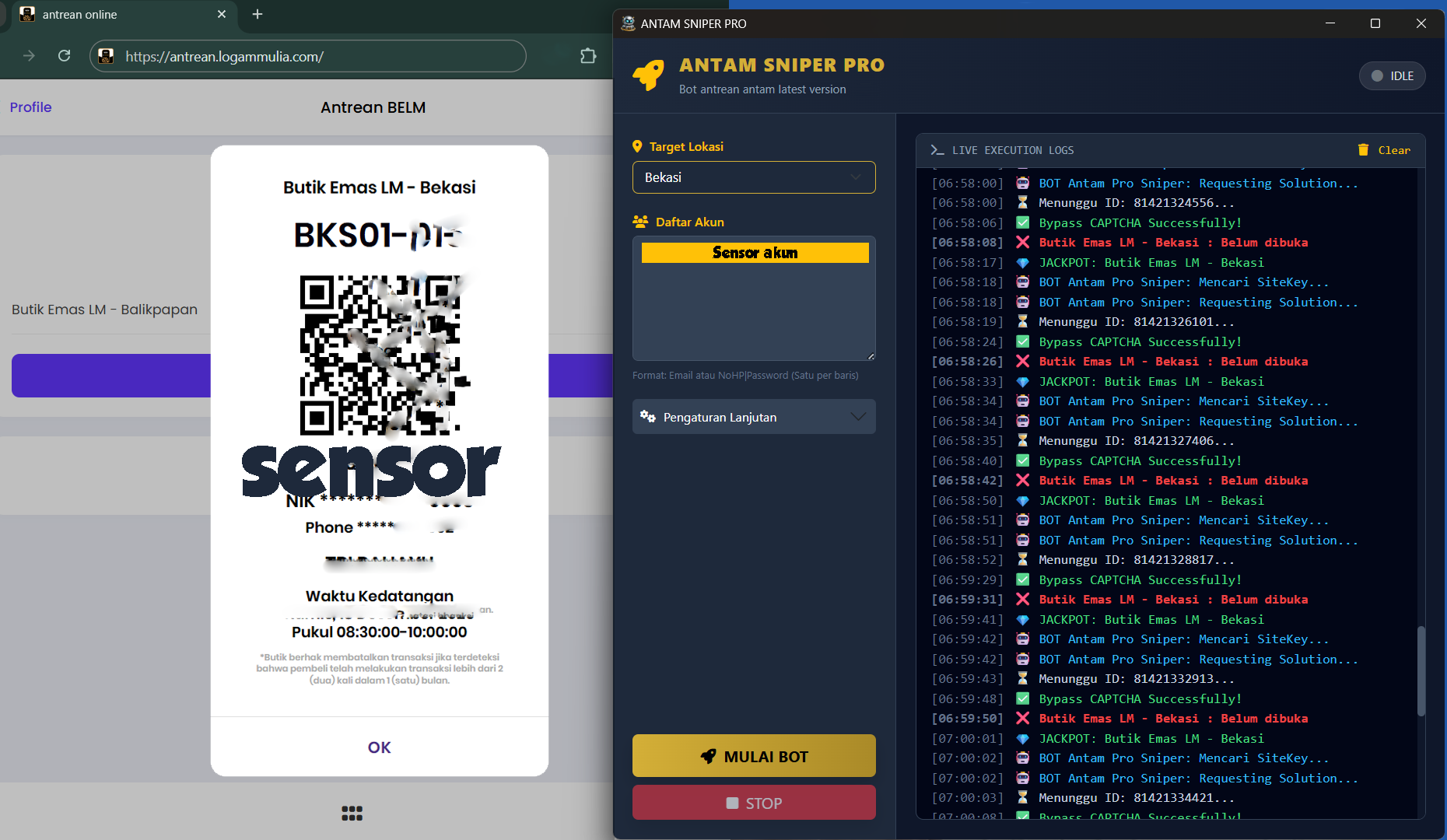Viewport: 1447px width, 840px height.
Task: Click the site icon in the address bar
Action: 107,56
